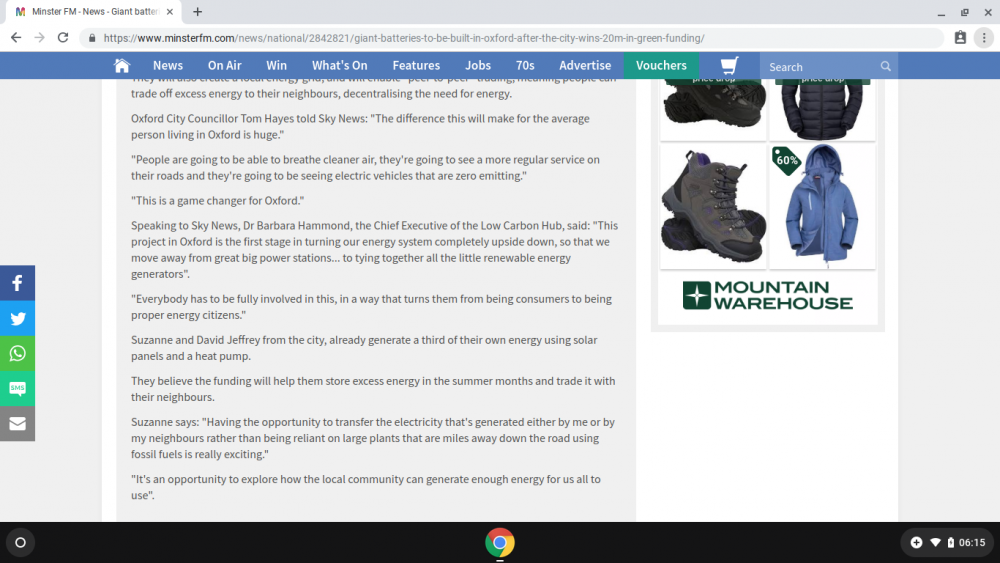Share article via SMS
The width and height of the screenshot is (1000, 563).
17,388
